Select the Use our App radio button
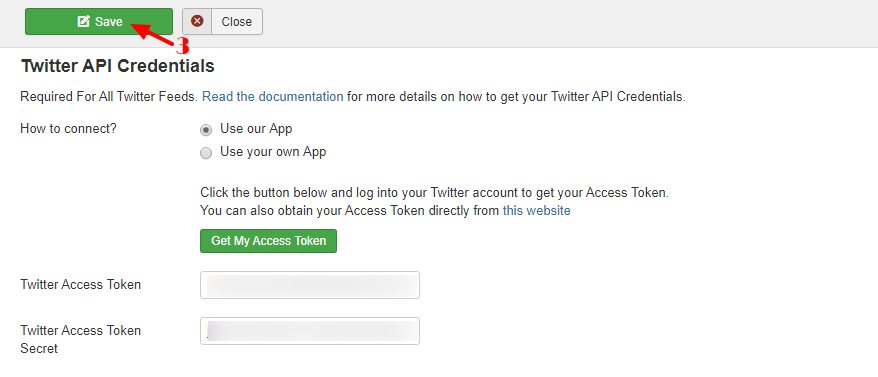Image resolution: width=878 pixels, height=377 pixels. pos(207,130)
